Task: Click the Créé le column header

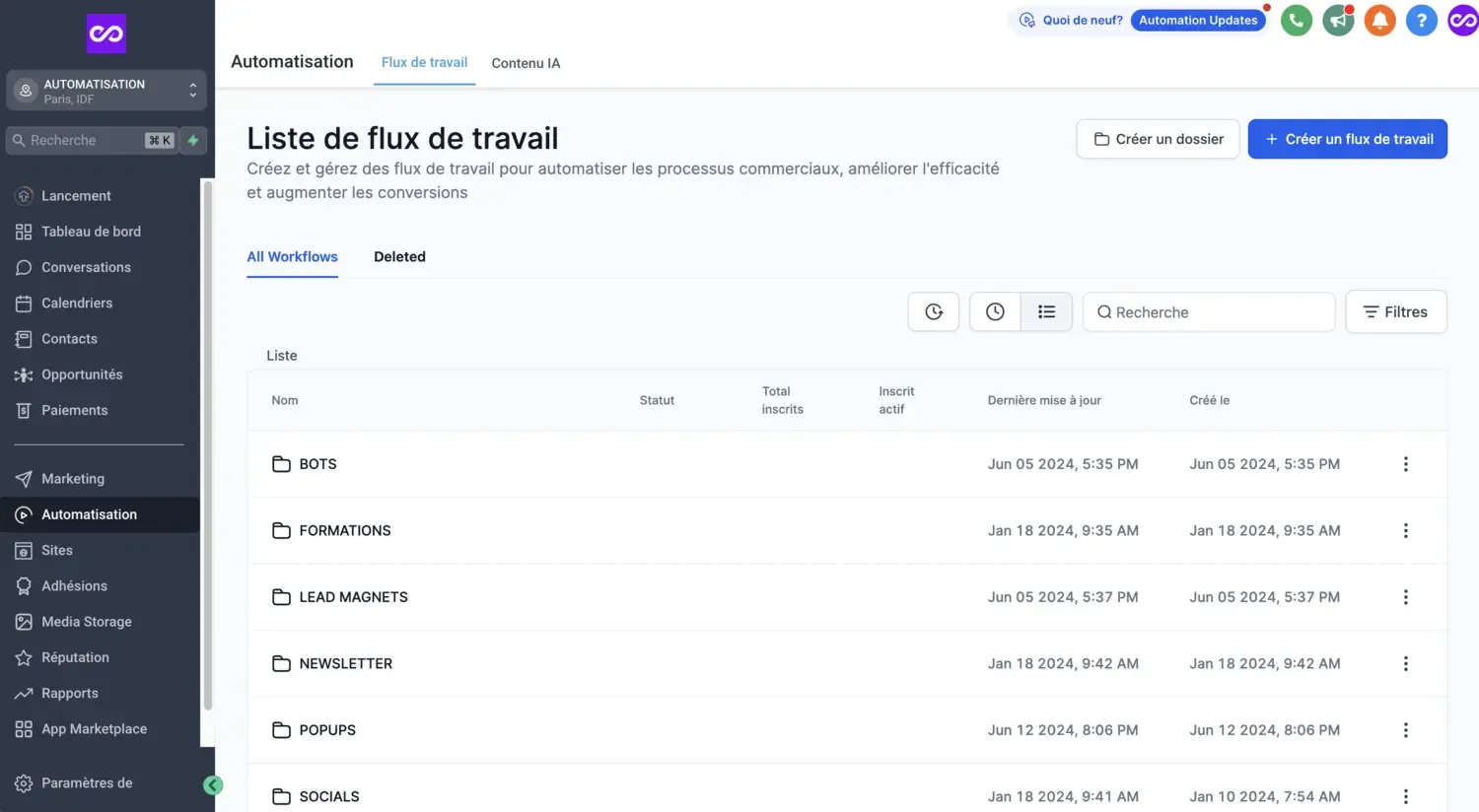Action: [1209, 400]
